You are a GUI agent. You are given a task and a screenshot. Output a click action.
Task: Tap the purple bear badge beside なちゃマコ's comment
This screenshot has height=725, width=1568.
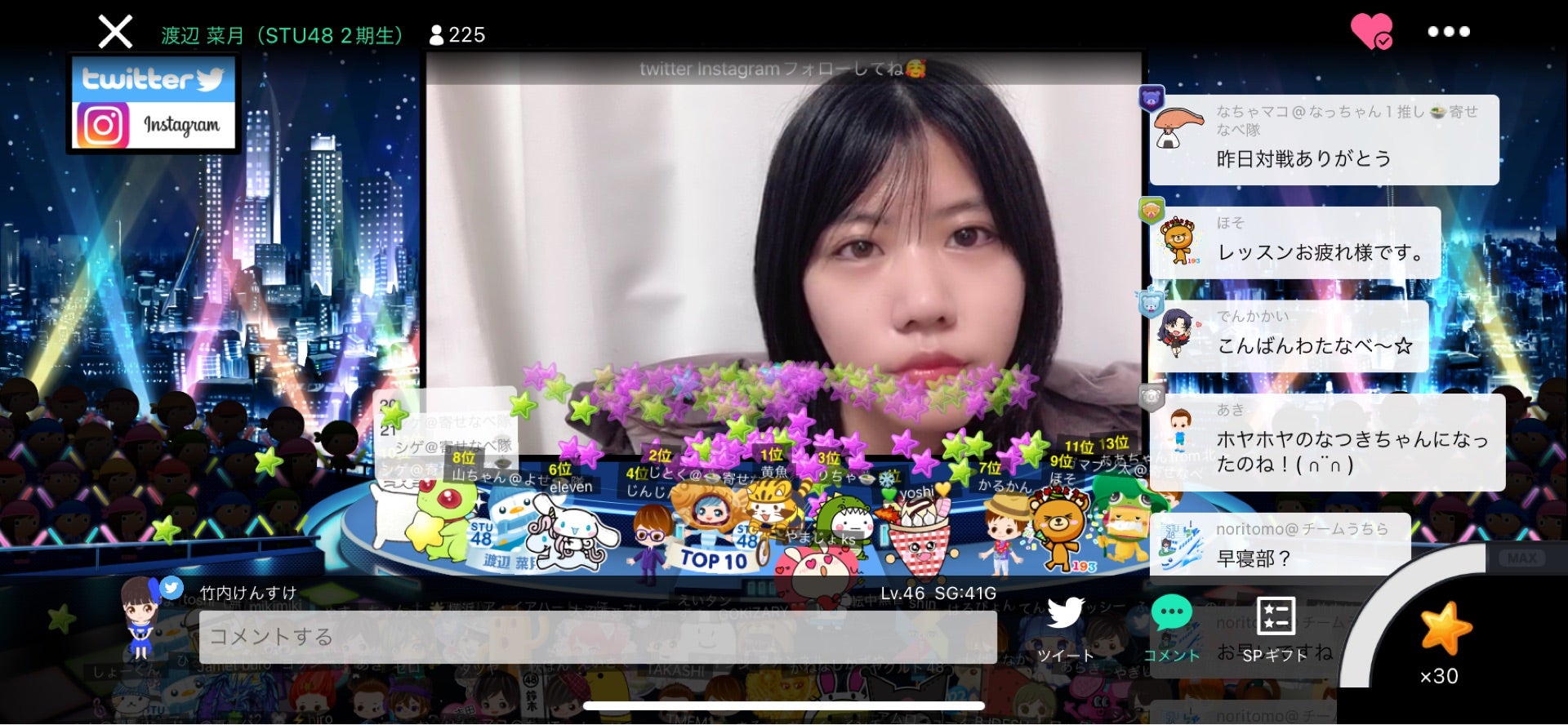point(1151,99)
